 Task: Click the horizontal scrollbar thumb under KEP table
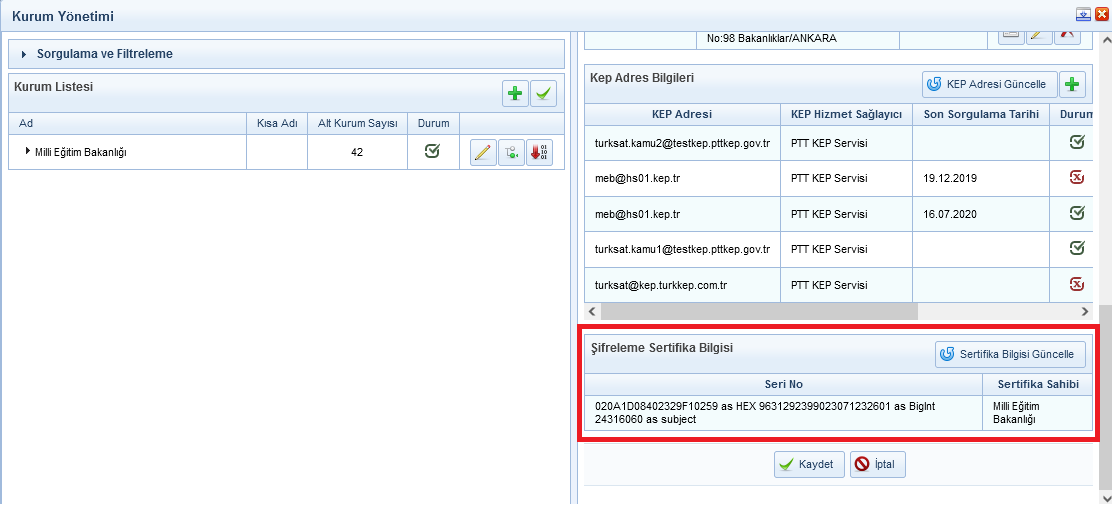[759, 311]
